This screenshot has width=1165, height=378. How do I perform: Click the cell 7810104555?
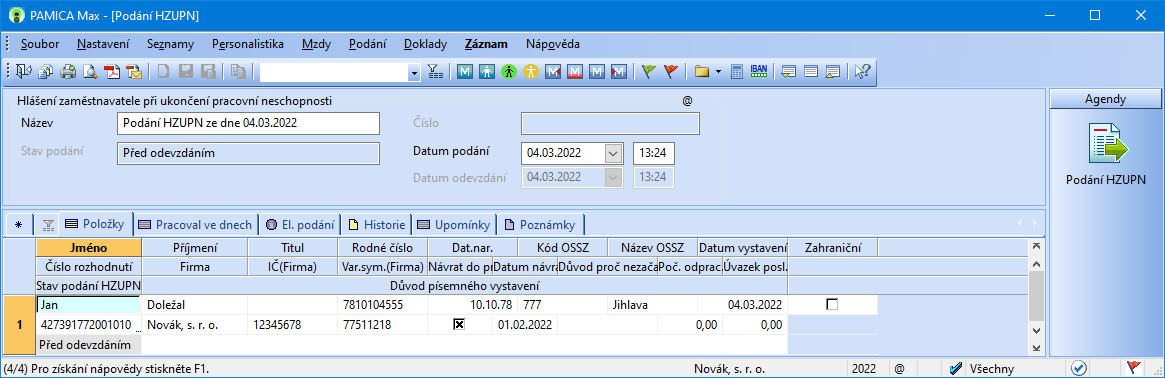point(382,304)
